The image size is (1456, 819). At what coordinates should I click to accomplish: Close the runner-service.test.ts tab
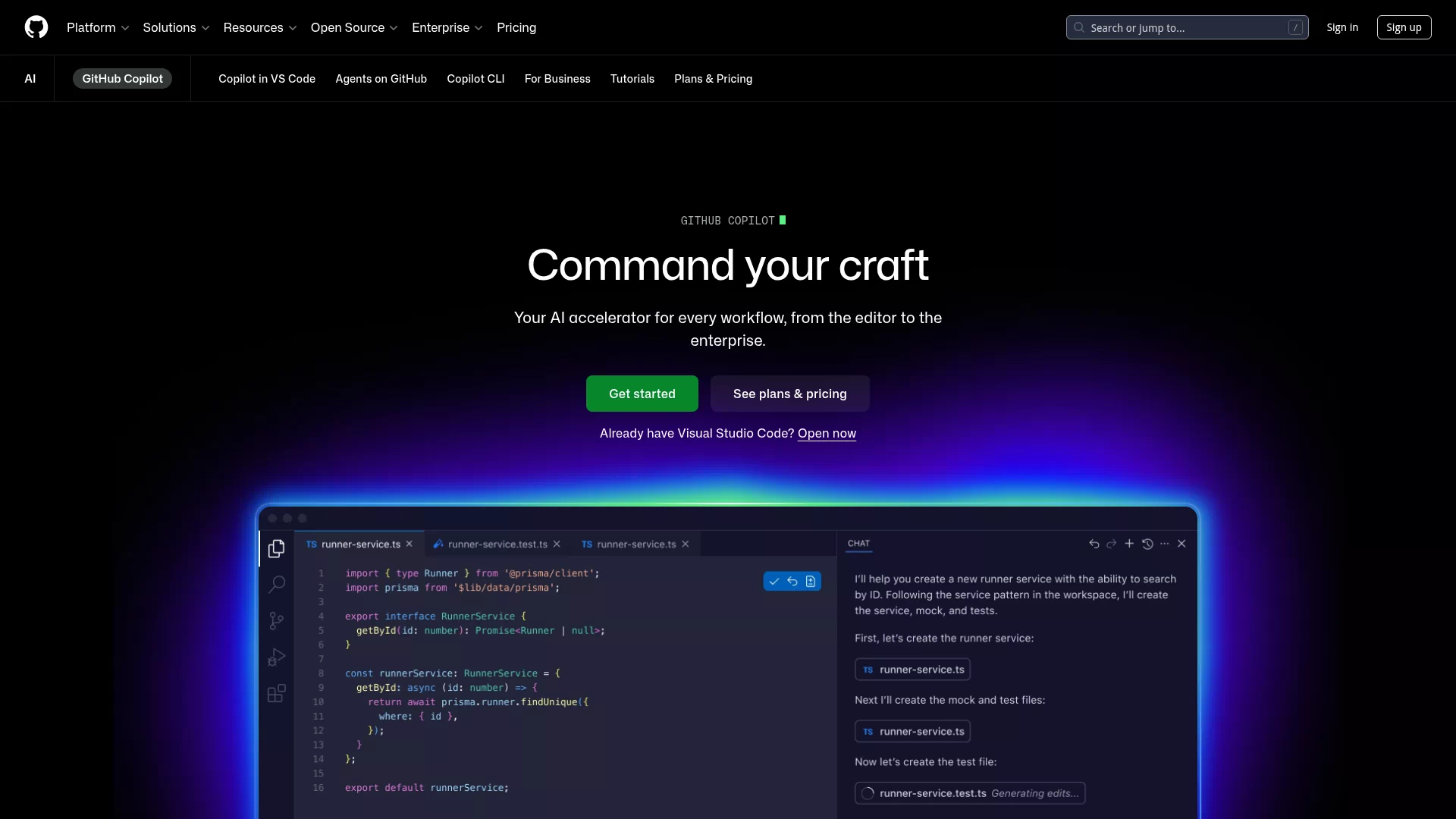pos(557,544)
